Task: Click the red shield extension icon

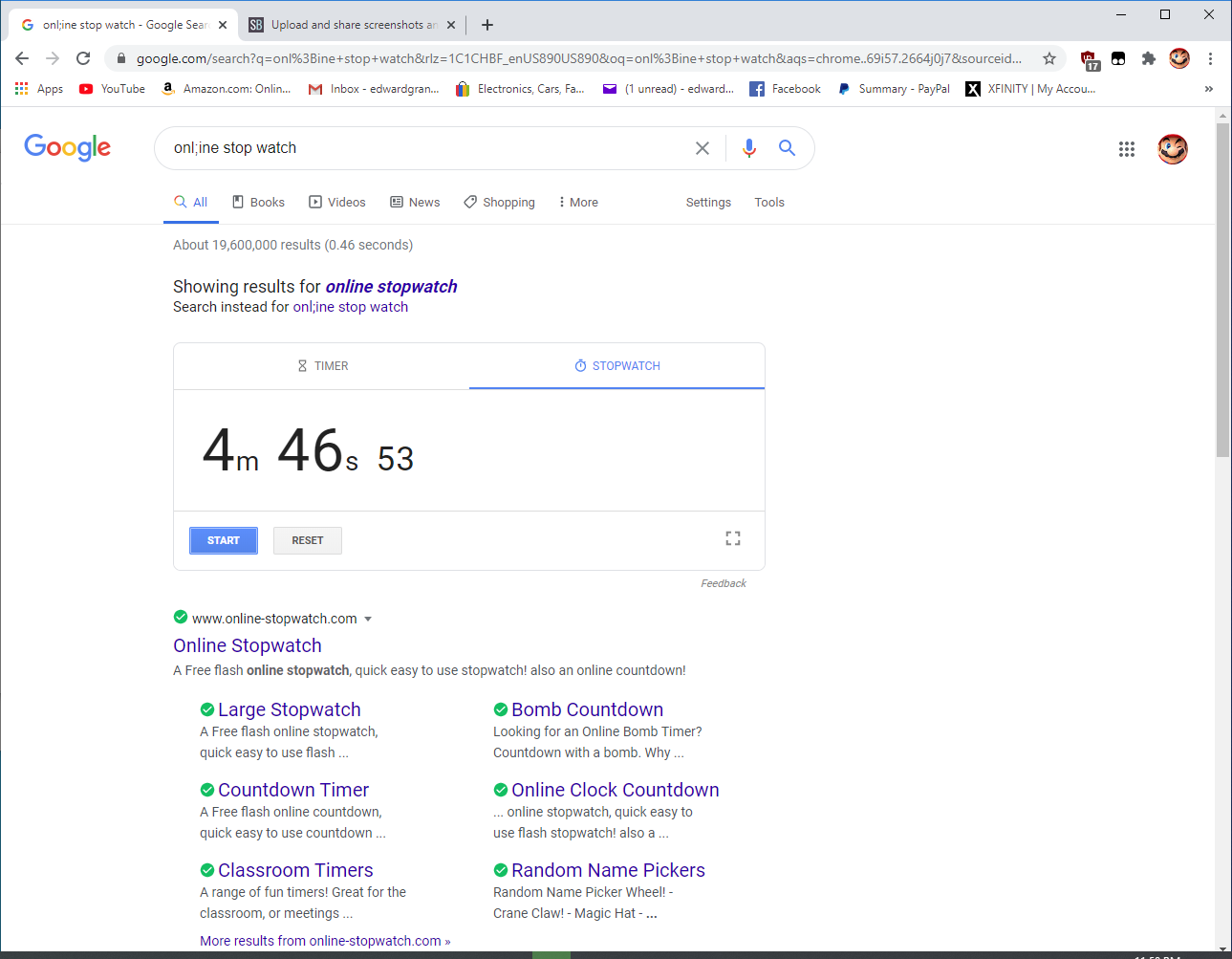Action: coord(1090,60)
